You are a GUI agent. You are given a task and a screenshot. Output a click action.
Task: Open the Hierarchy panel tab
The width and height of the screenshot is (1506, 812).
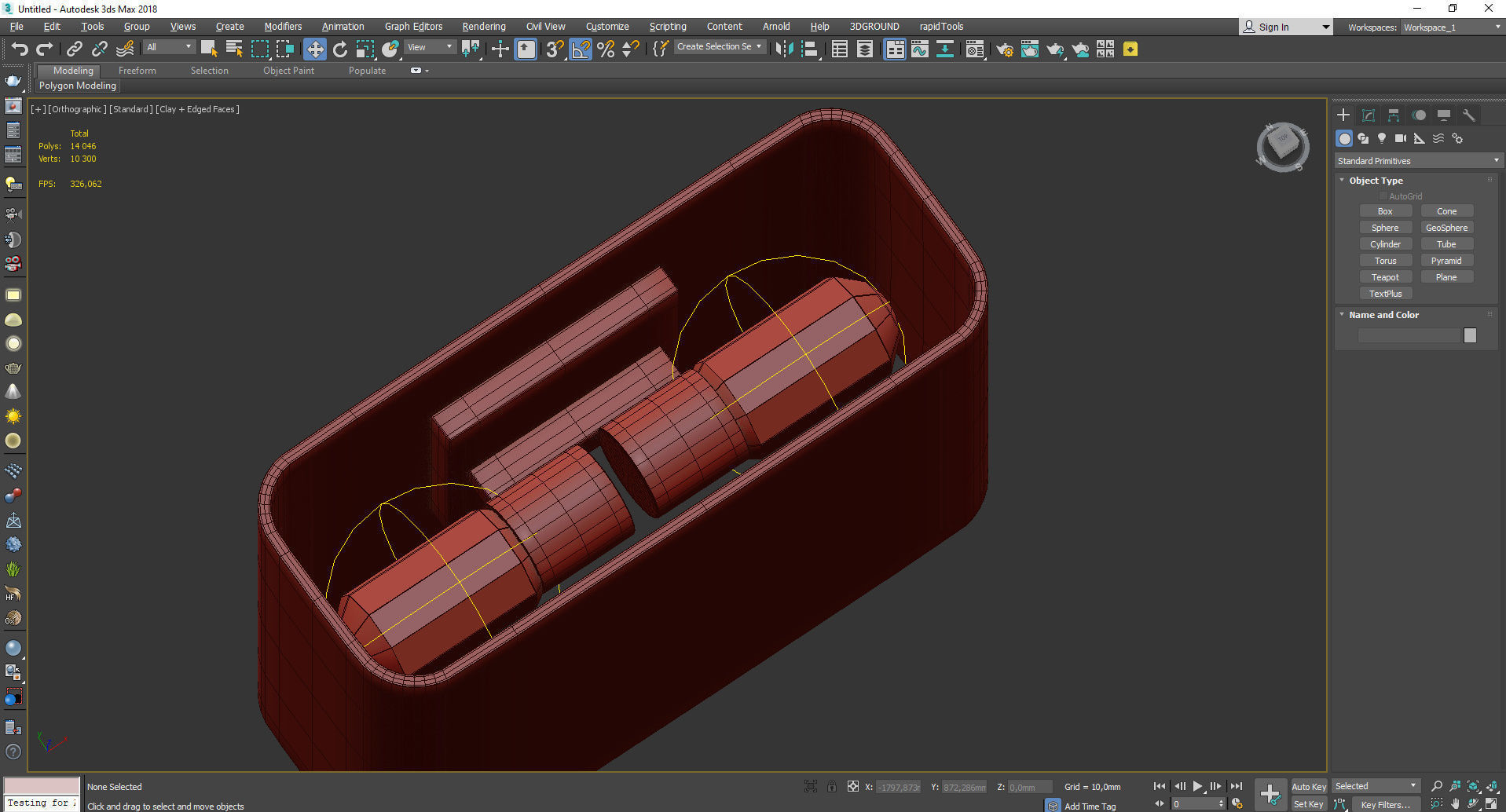click(x=1394, y=115)
